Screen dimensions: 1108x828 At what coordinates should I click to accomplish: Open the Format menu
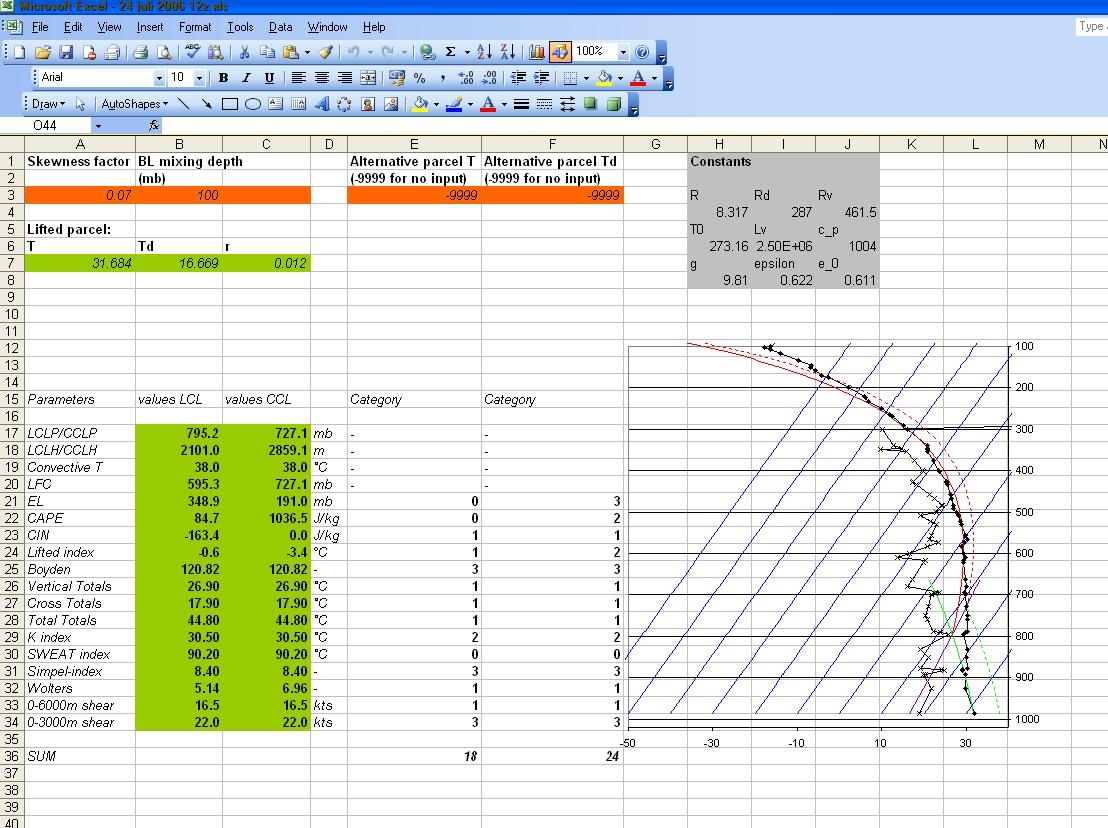[x=195, y=27]
